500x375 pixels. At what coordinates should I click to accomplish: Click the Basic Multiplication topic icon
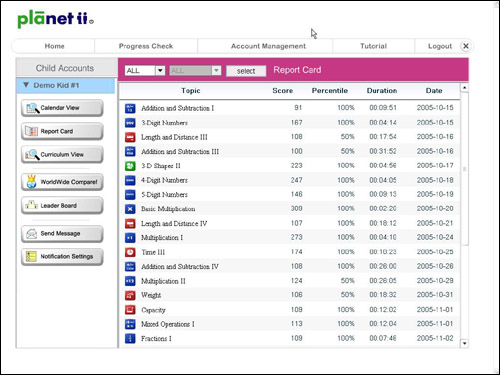pos(130,209)
